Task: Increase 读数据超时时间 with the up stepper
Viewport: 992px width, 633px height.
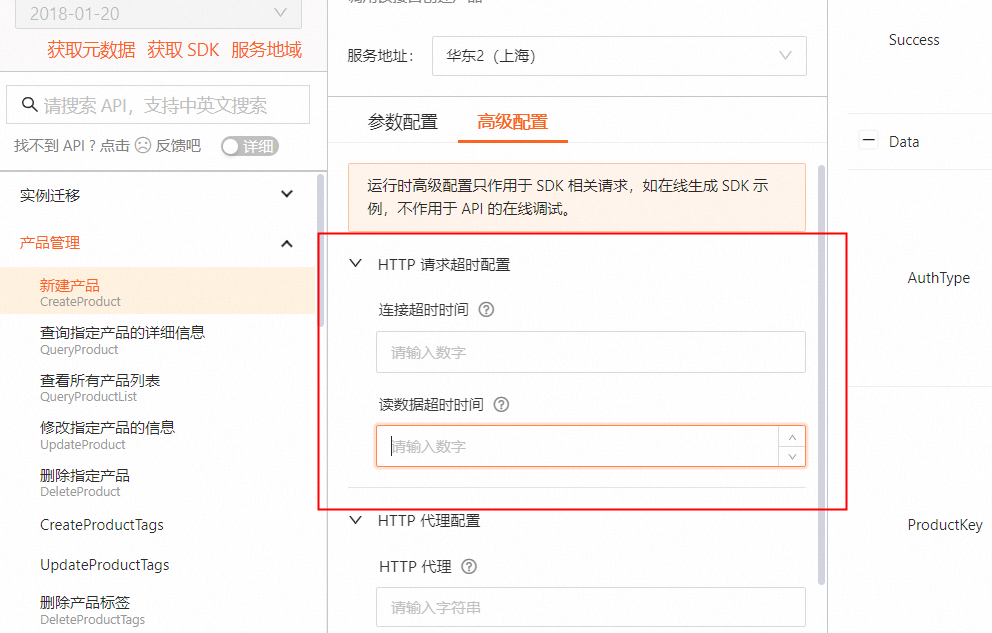Action: coord(792,437)
